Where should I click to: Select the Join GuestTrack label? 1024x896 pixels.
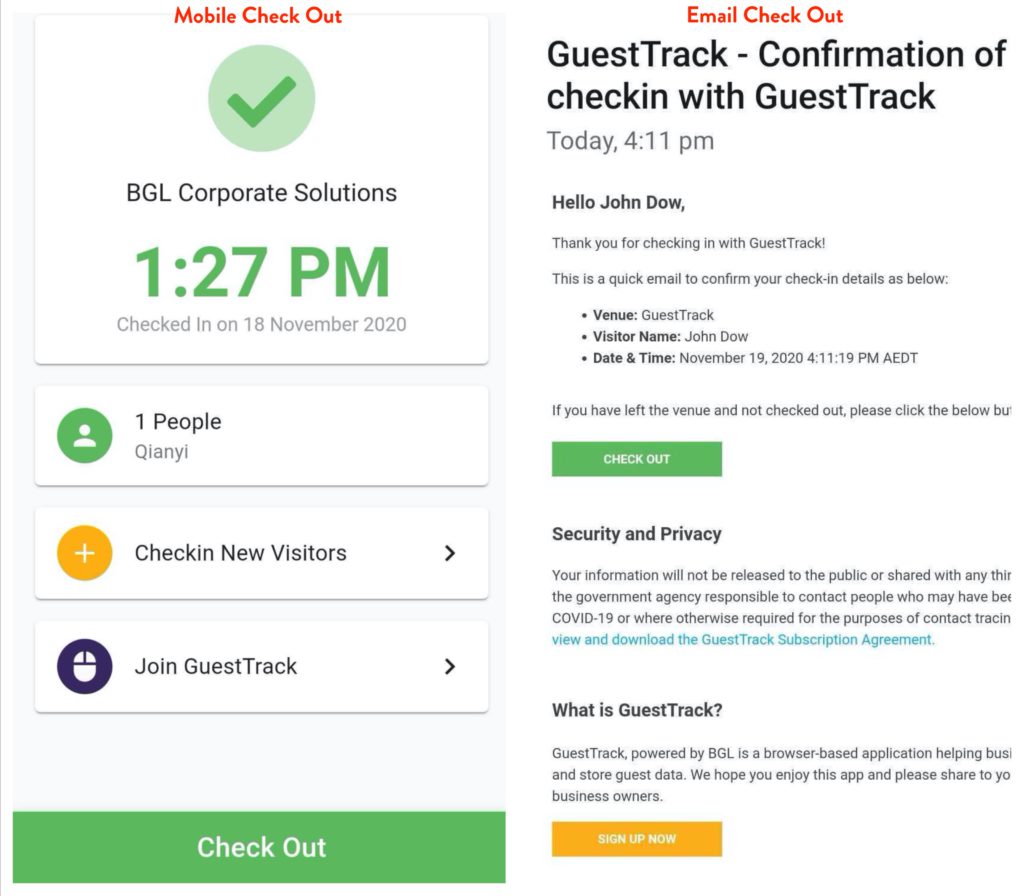click(x=216, y=667)
